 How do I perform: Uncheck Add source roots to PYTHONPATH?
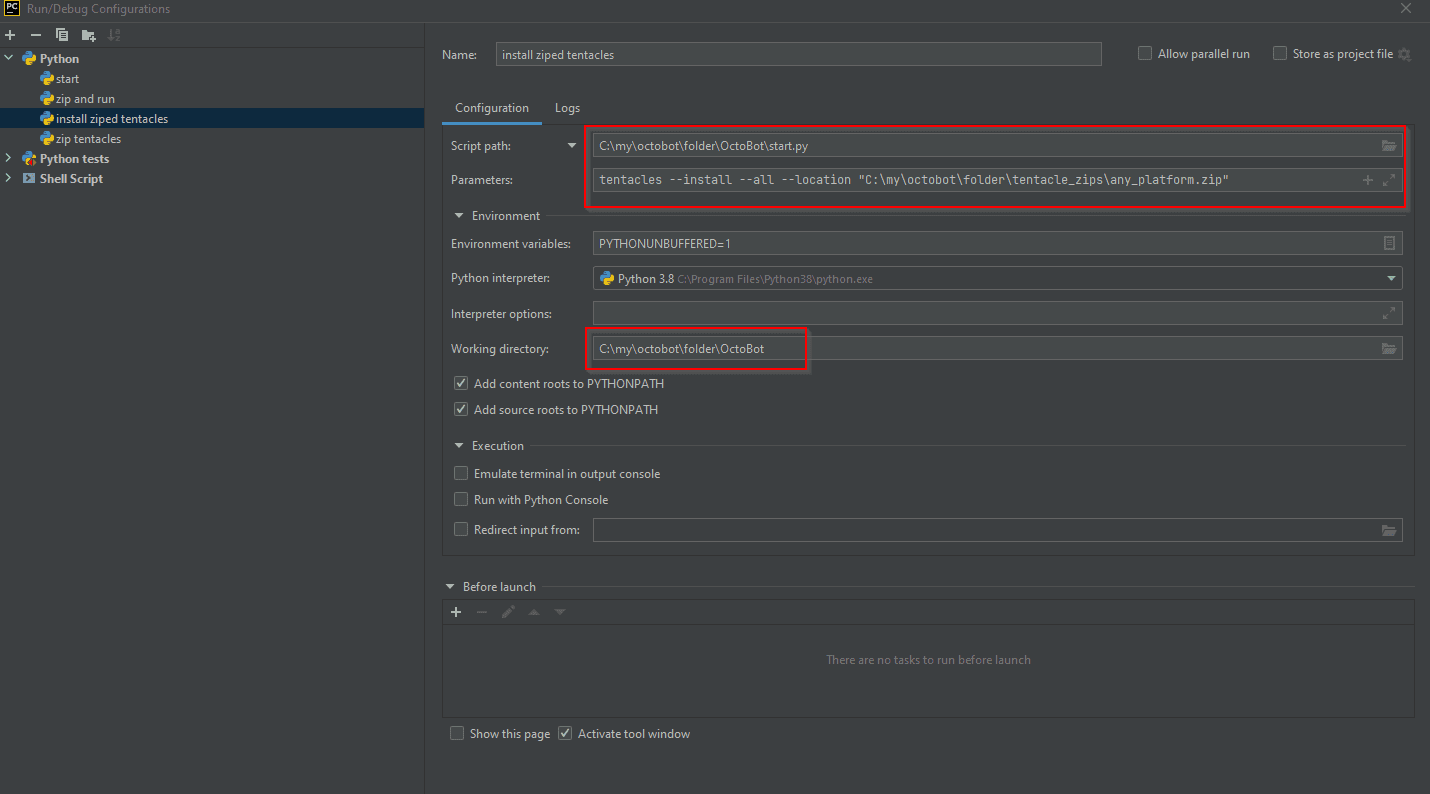coord(461,409)
